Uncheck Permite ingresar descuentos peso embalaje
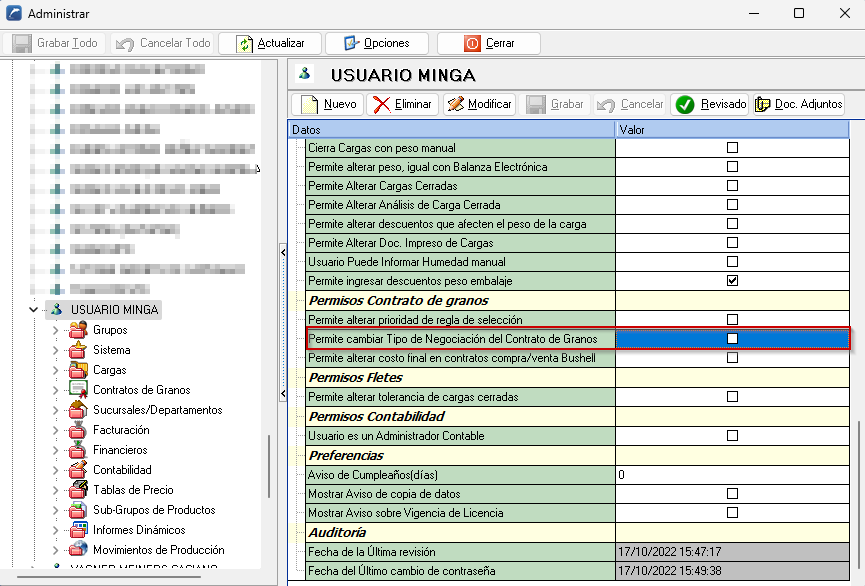865x586 pixels. 732,281
